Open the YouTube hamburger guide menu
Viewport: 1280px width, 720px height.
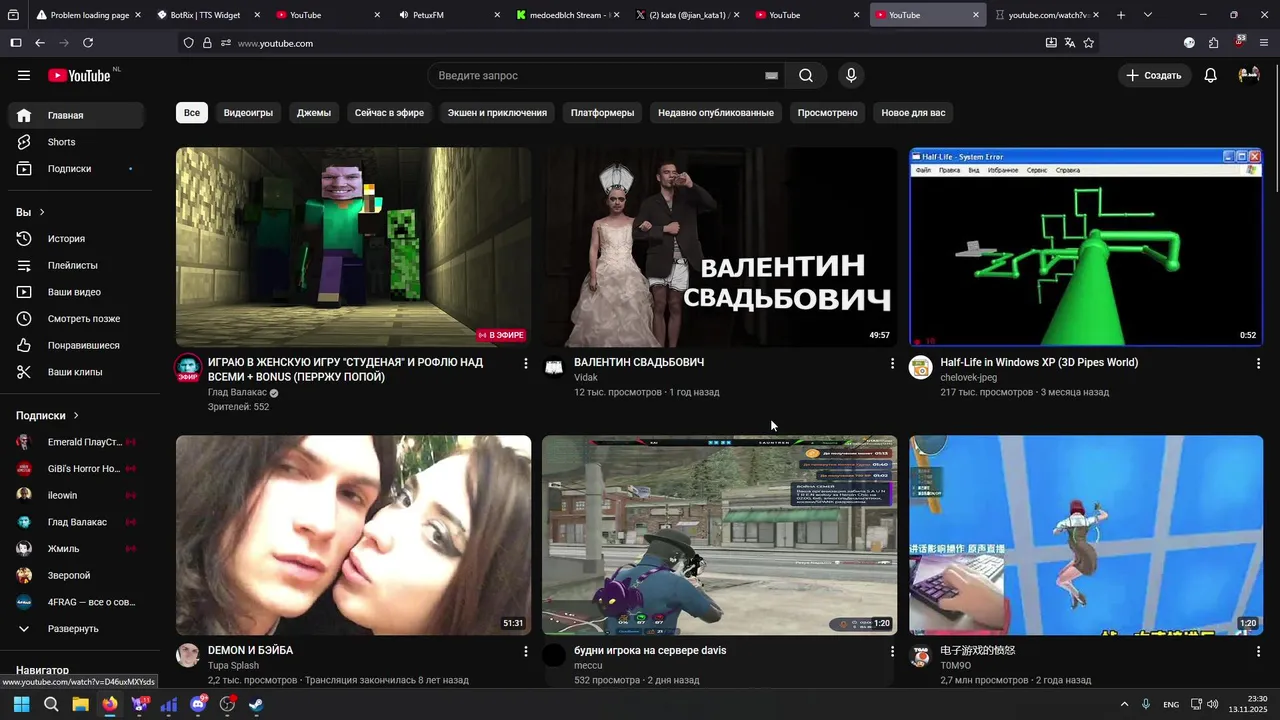pyautogui.click(x=24, y=75)
